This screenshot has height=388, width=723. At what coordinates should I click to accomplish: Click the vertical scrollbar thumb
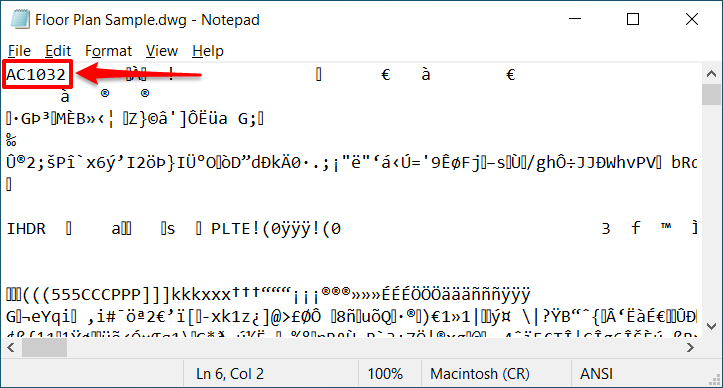(711, 95)
